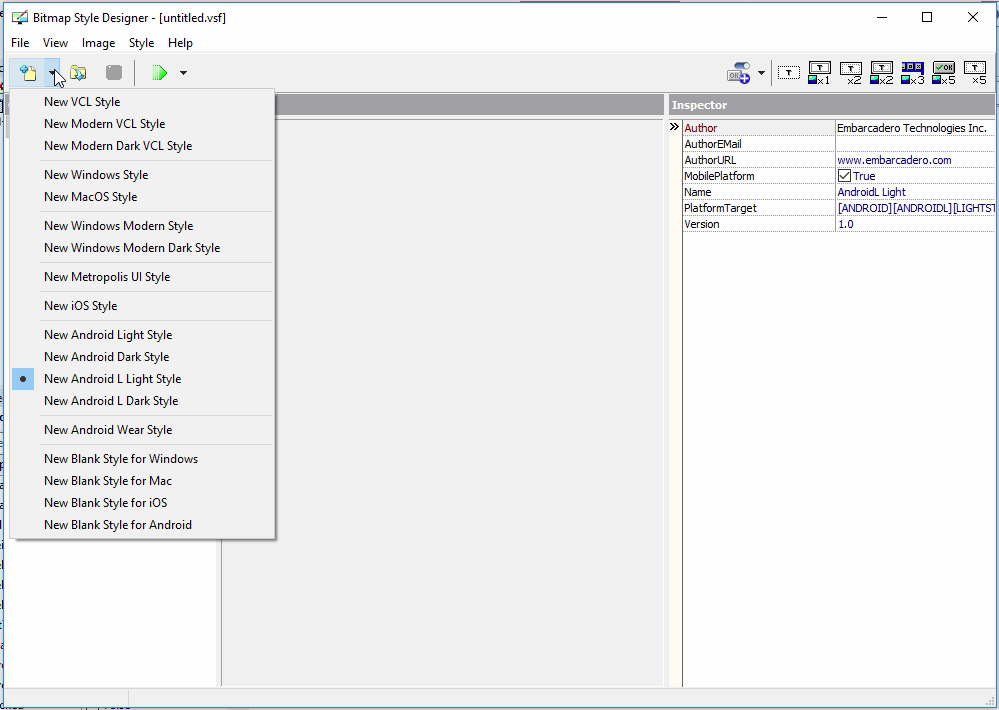Click the Inspector panel header
The height and width of the screenshot is (710, 999).
pos(831,105)
